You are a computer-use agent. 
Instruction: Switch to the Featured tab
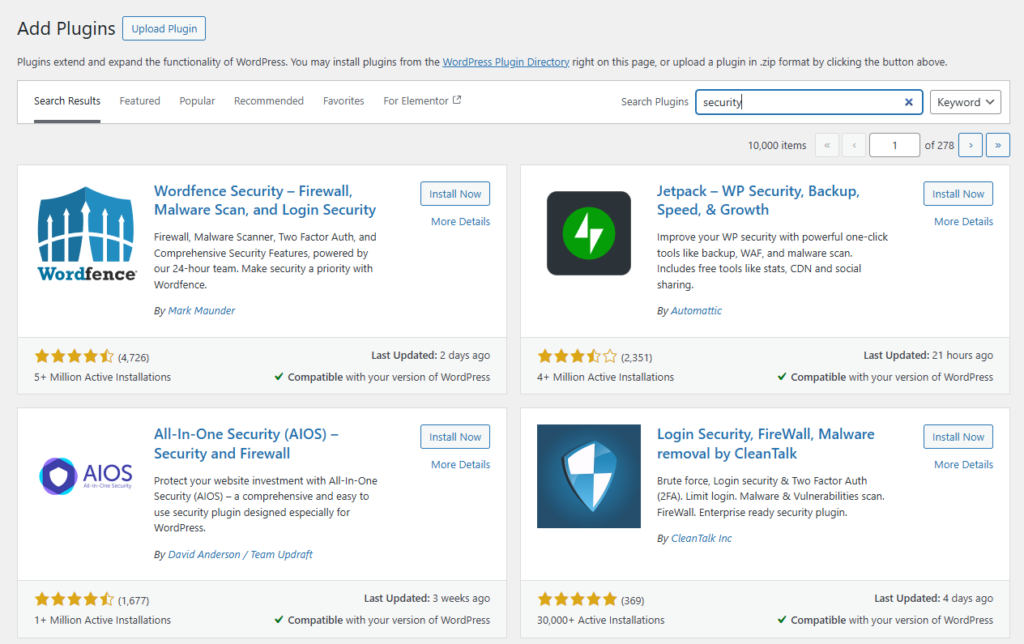[x=140, y=101]
